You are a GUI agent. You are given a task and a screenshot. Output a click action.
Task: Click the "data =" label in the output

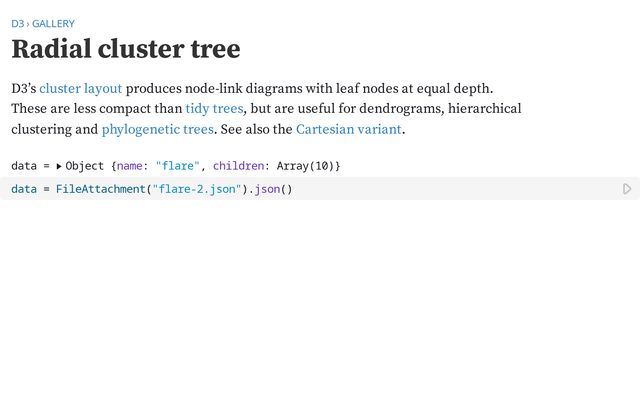point(28,166)
